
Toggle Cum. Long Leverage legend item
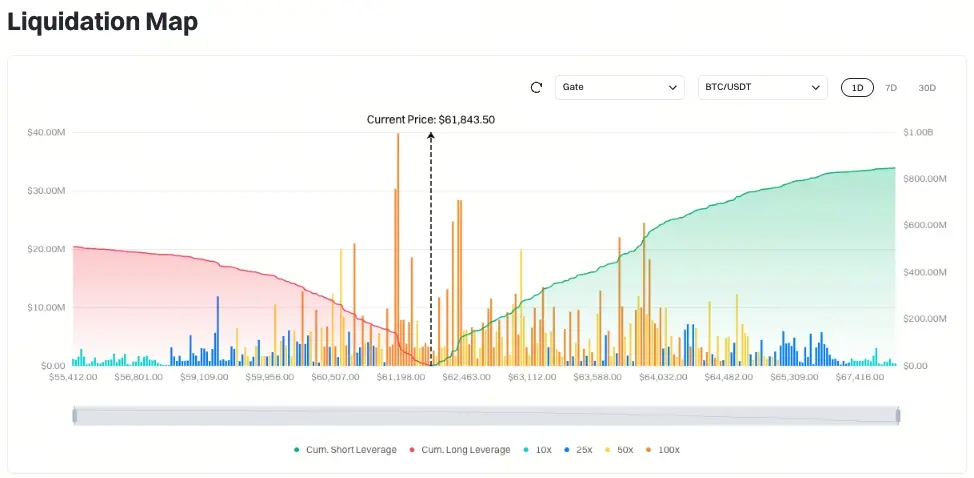(460, 449)
